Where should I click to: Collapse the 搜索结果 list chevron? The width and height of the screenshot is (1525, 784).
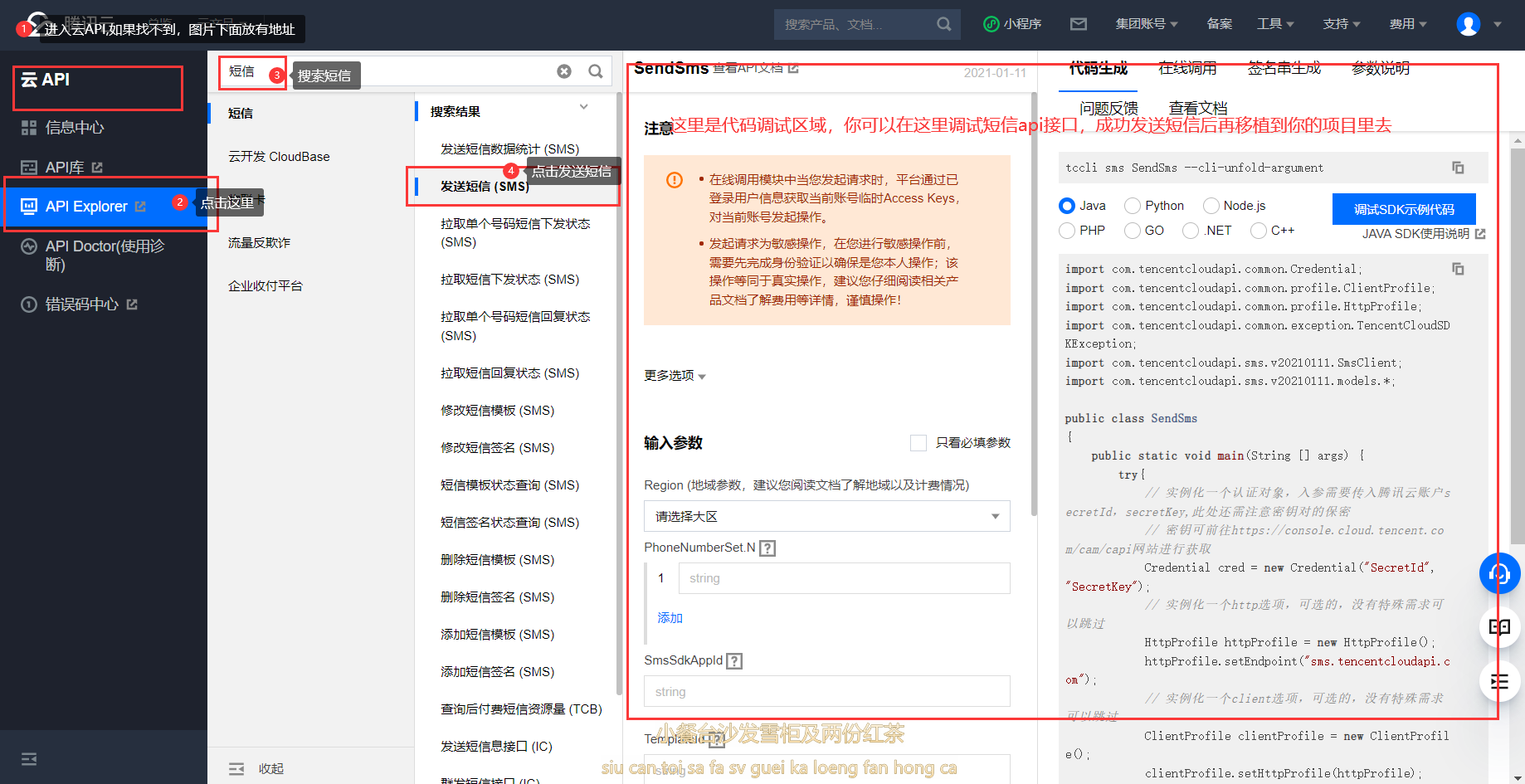pyautogui.click(x=583, y=107)
